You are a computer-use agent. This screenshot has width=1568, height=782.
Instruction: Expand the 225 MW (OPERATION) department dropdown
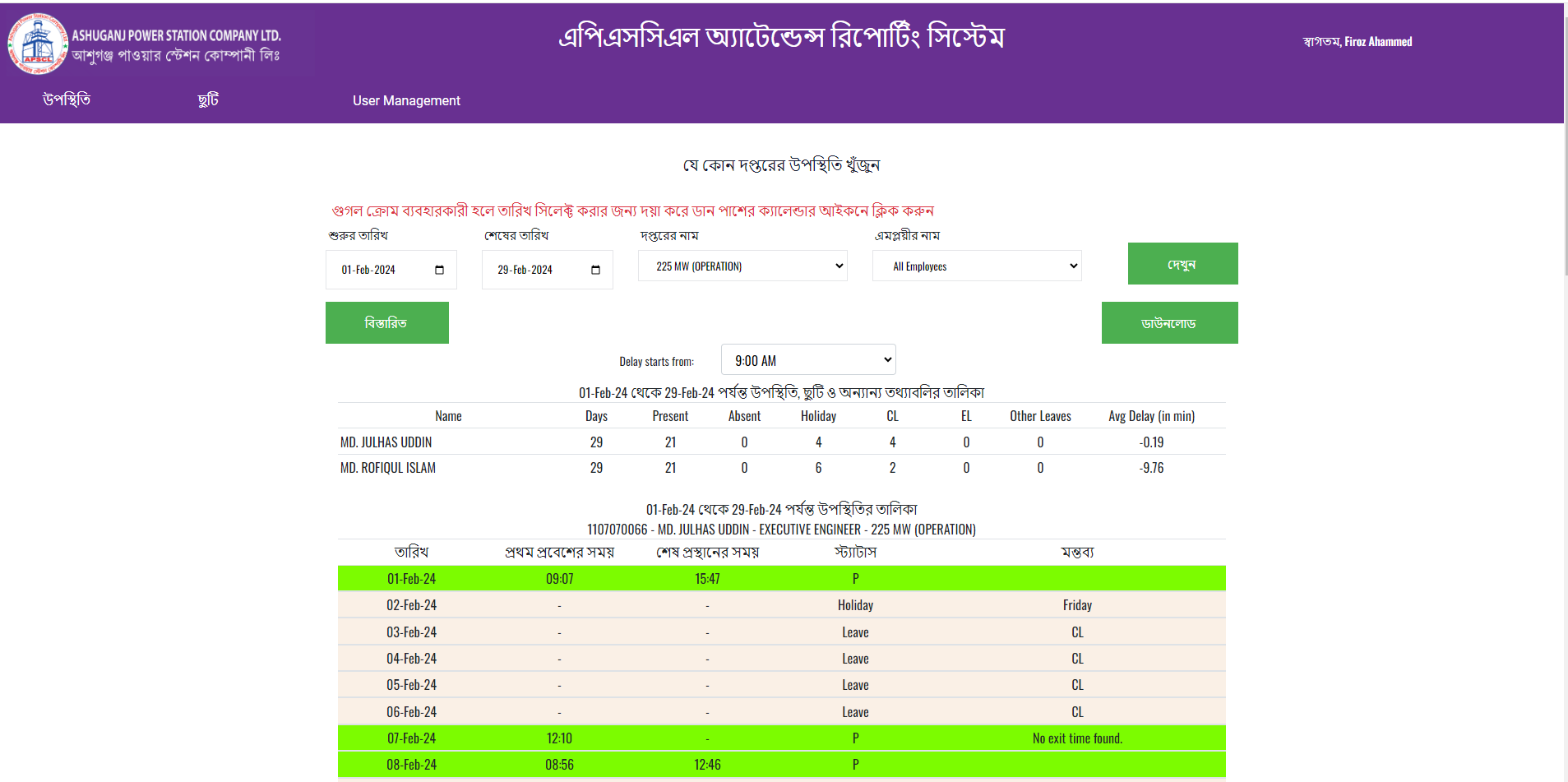pyautogui.click(x=742, y=266)
